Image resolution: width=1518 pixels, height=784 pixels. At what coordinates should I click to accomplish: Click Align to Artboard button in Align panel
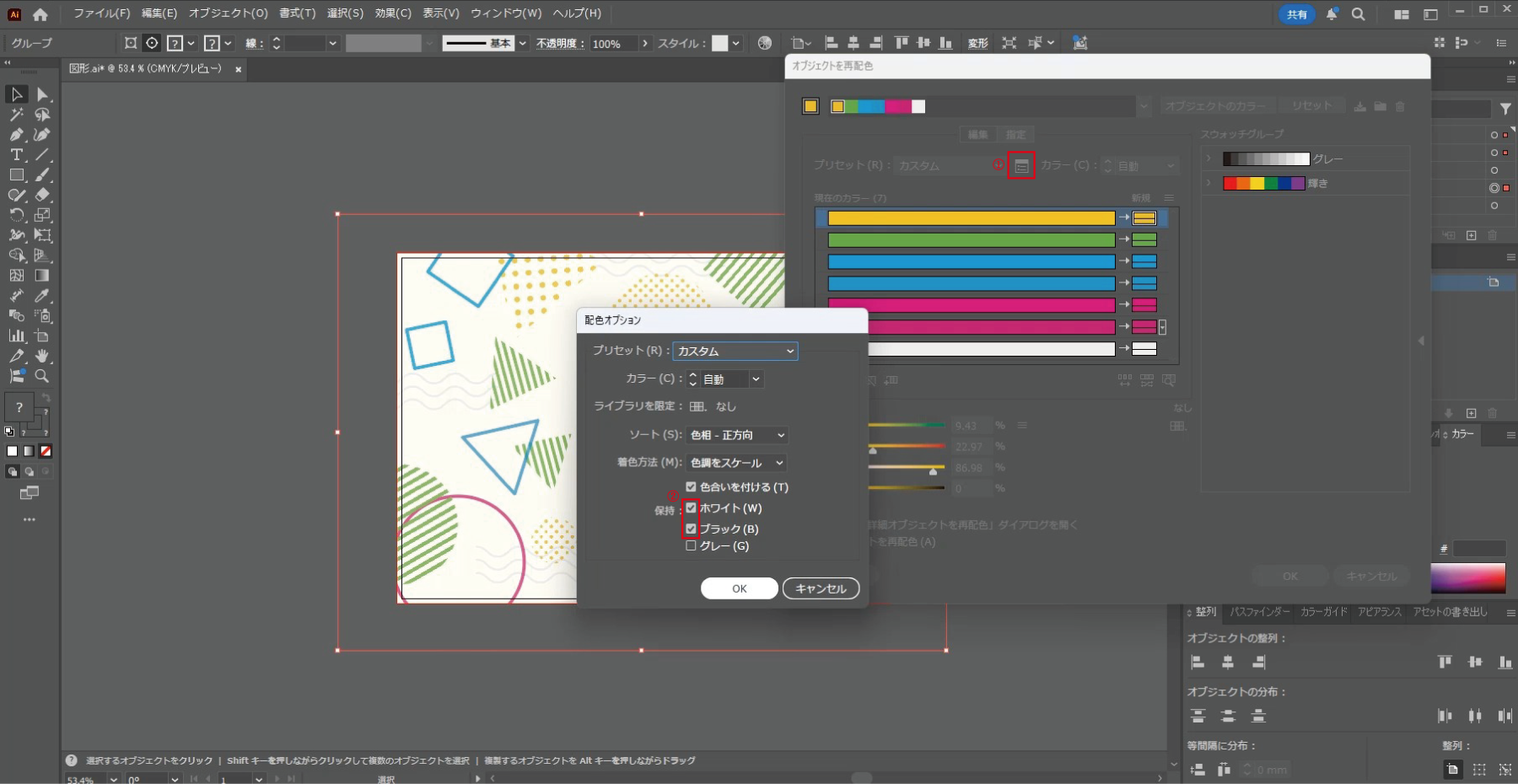tap(1452, 769)
